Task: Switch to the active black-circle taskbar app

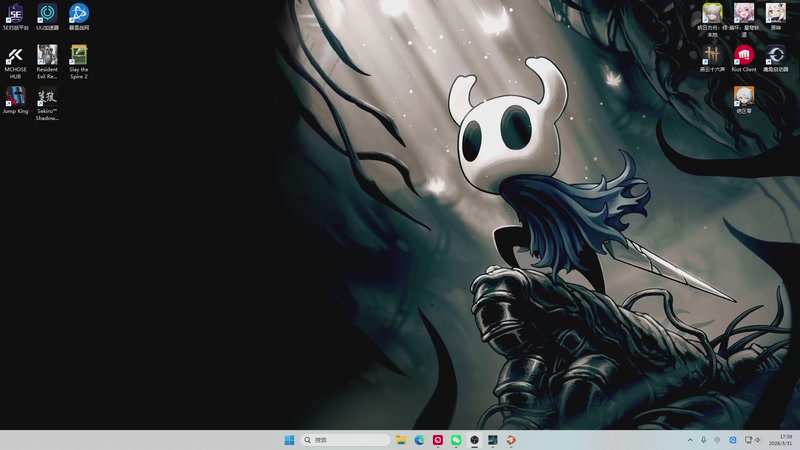Action: coord(474,440)
